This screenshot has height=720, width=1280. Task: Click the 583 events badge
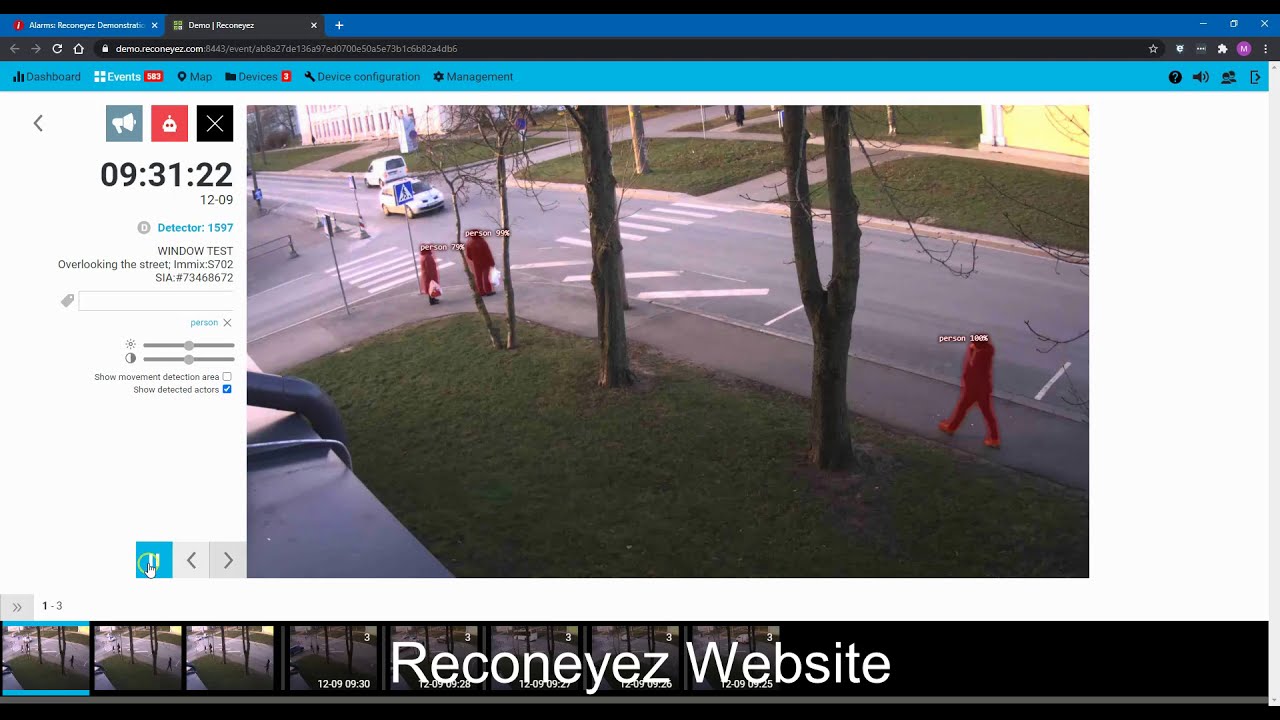[153, 77]
